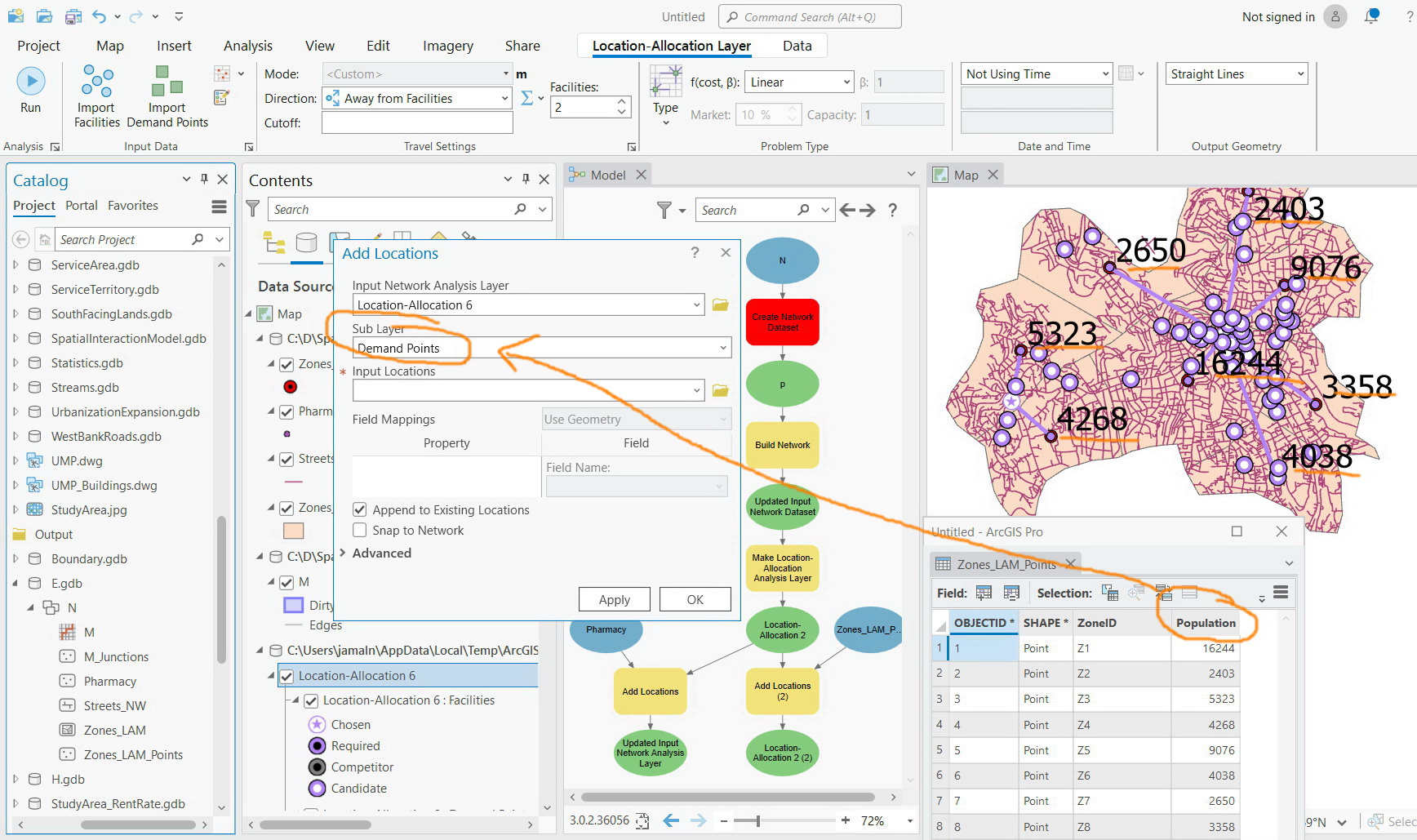Image resolution: width=1417 pixels, height=840 pixels.
Task: Switch to the Data ribbon tab
Action: coord(796,46)
